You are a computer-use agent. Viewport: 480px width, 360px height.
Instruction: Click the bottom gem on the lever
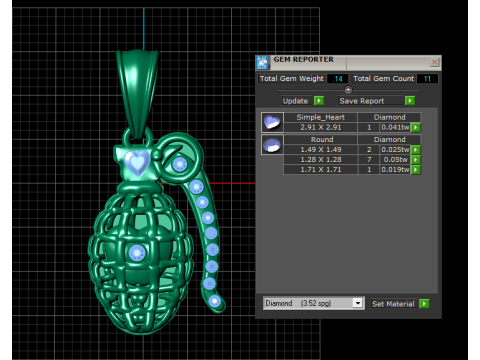[x=215, y=301]
